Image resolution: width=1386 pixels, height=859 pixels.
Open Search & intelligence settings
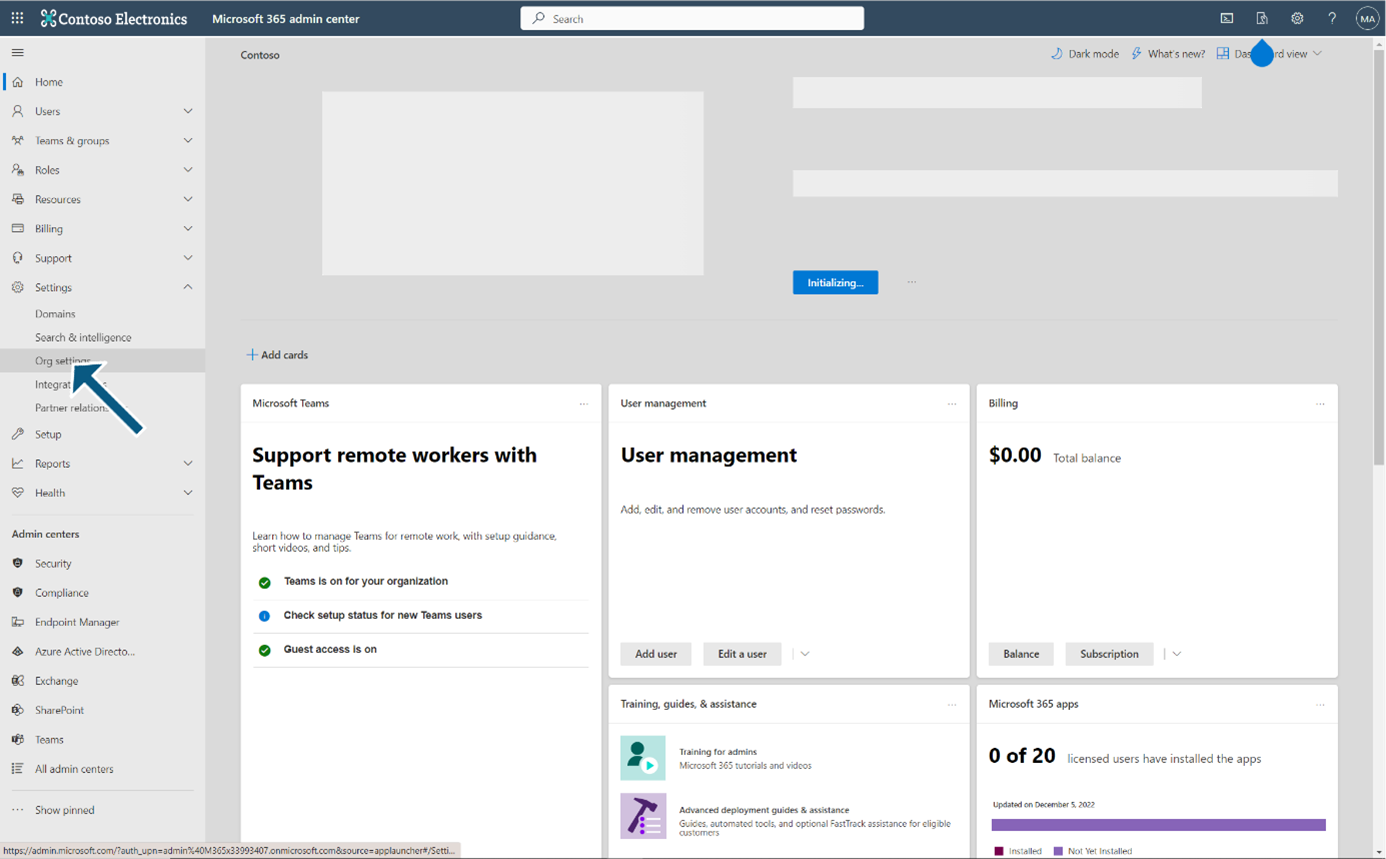click(83, 338)
